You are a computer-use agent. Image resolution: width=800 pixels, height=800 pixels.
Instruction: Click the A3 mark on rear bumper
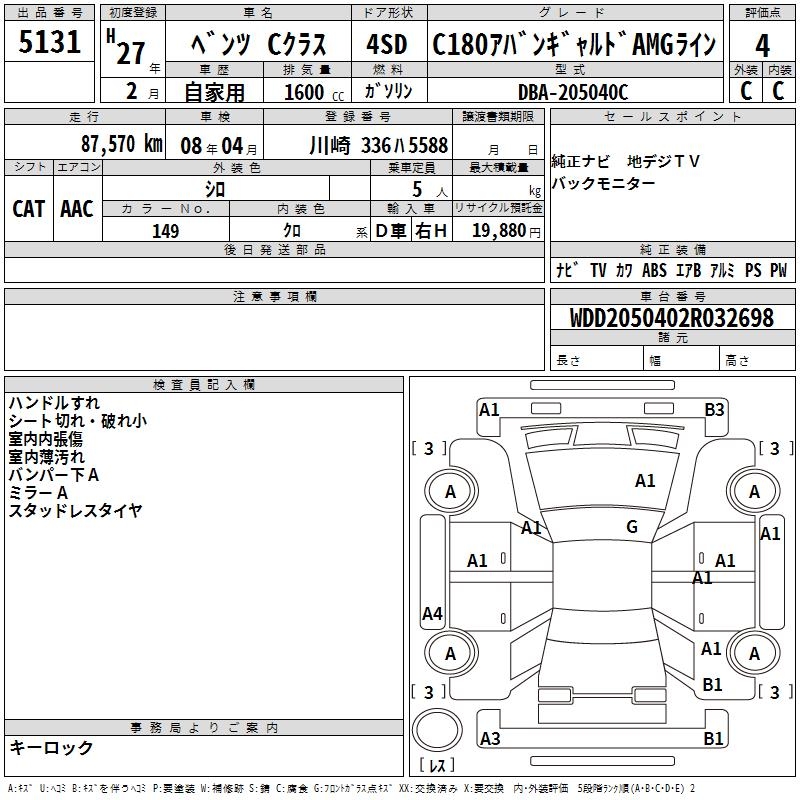click(490, 739)
